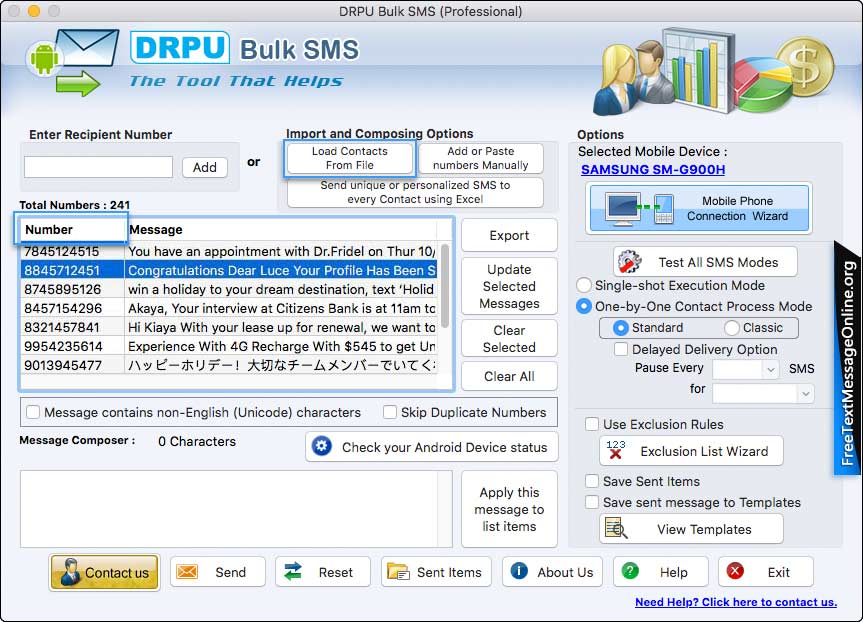Click the business people chart banner graphic
863x622 pixels.
(x=714, y=72)
